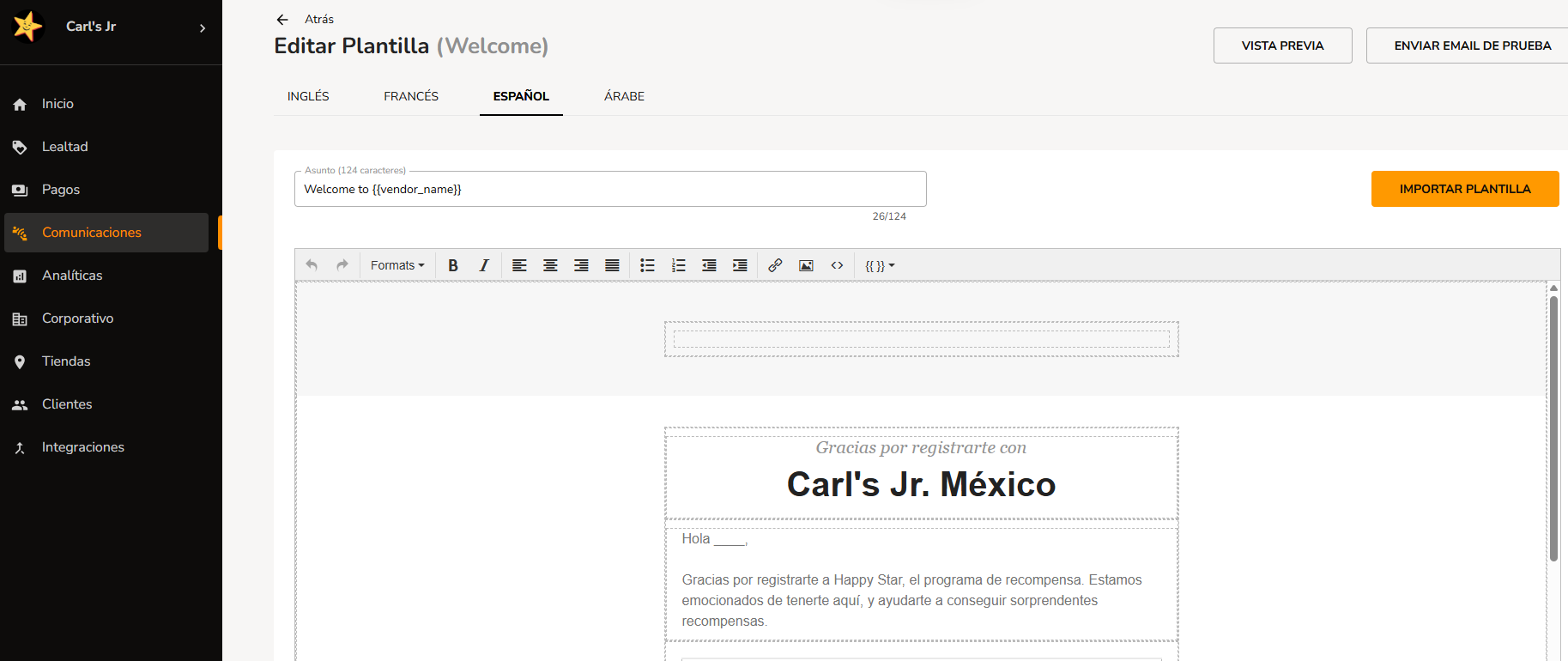
Task: Click the Clientes people icon
Action: click(x=20, y=405)
